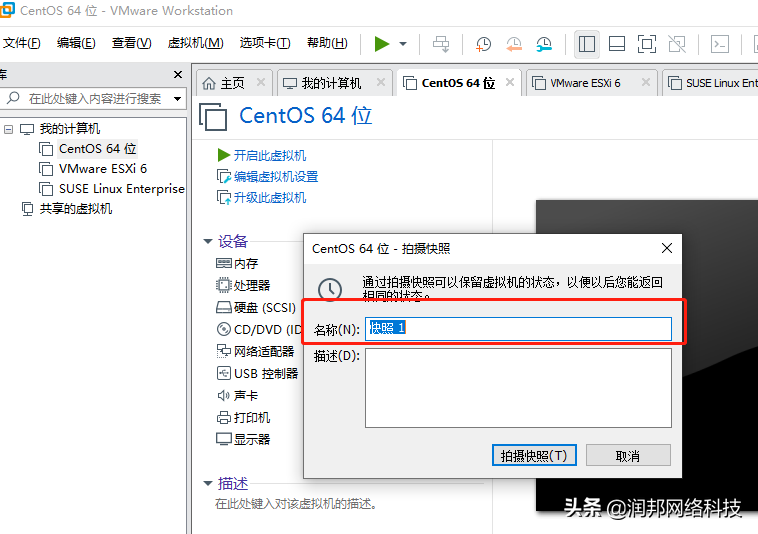
Task: Select the 声卡 device entry
Action: 246,395
